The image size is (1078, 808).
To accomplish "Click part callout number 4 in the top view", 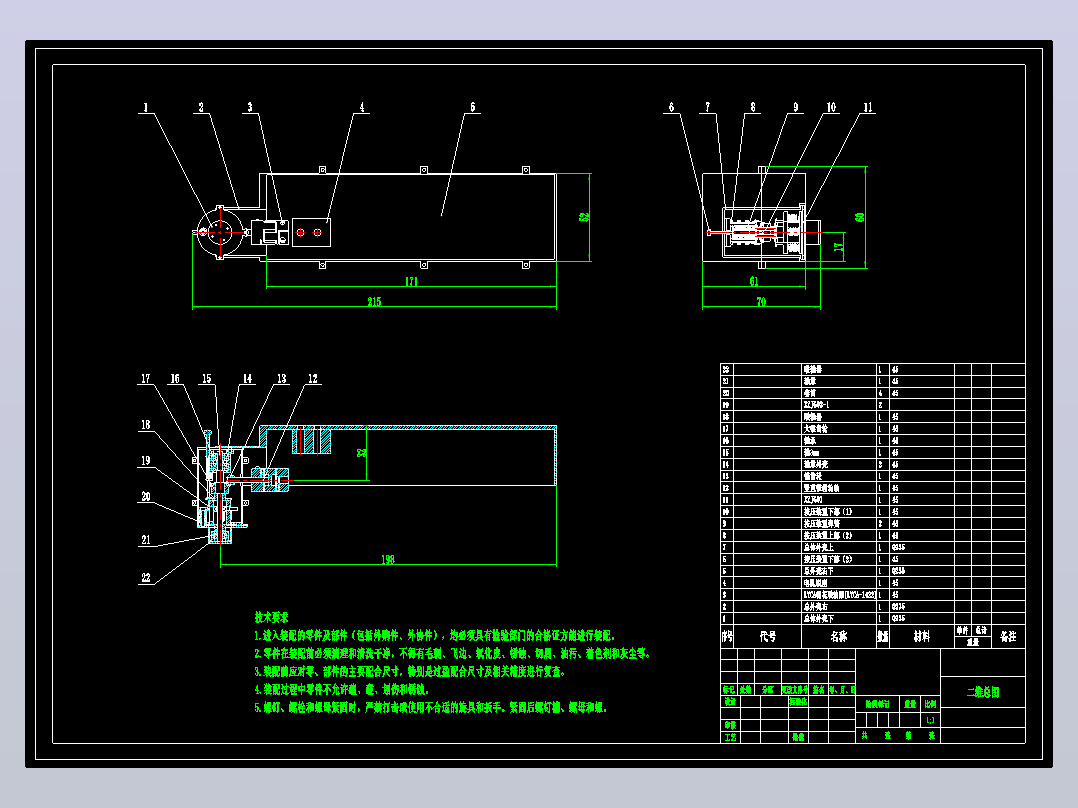I will [x=362, y=107].
